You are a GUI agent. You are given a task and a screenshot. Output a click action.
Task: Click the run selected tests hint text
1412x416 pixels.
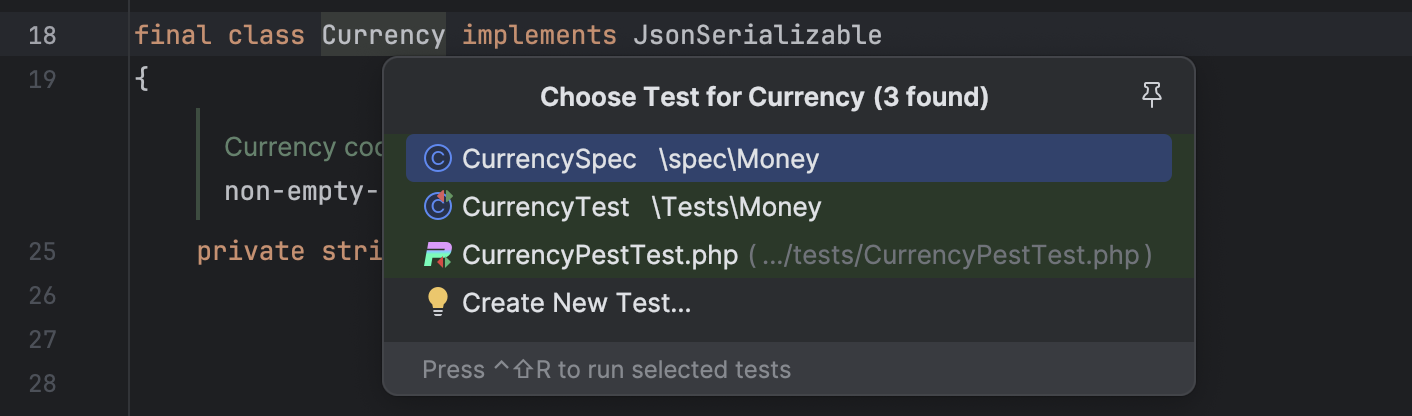[606, 370]
